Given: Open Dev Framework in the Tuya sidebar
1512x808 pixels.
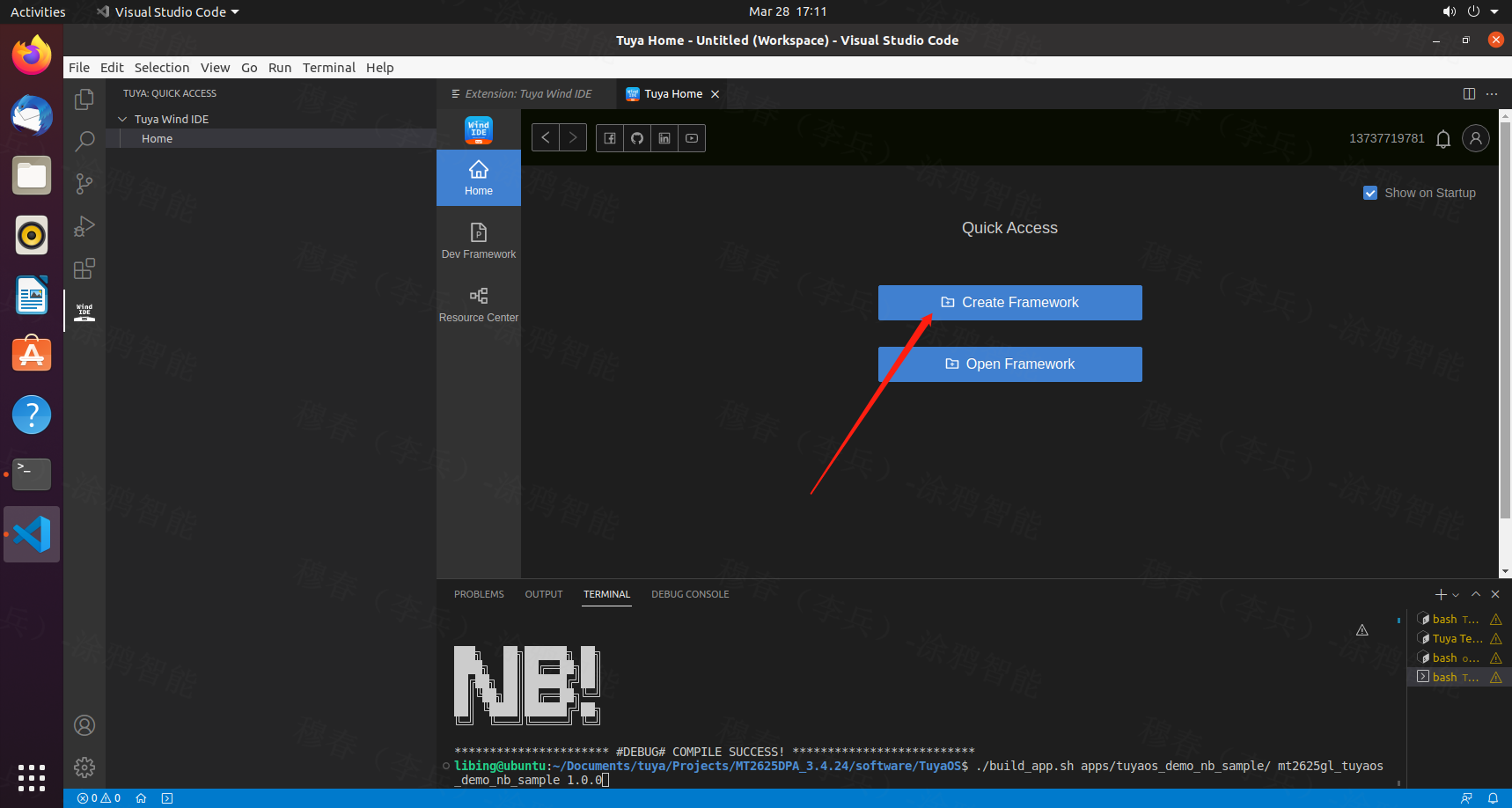Looking at the screenshot, I should (x=479, y=241).
